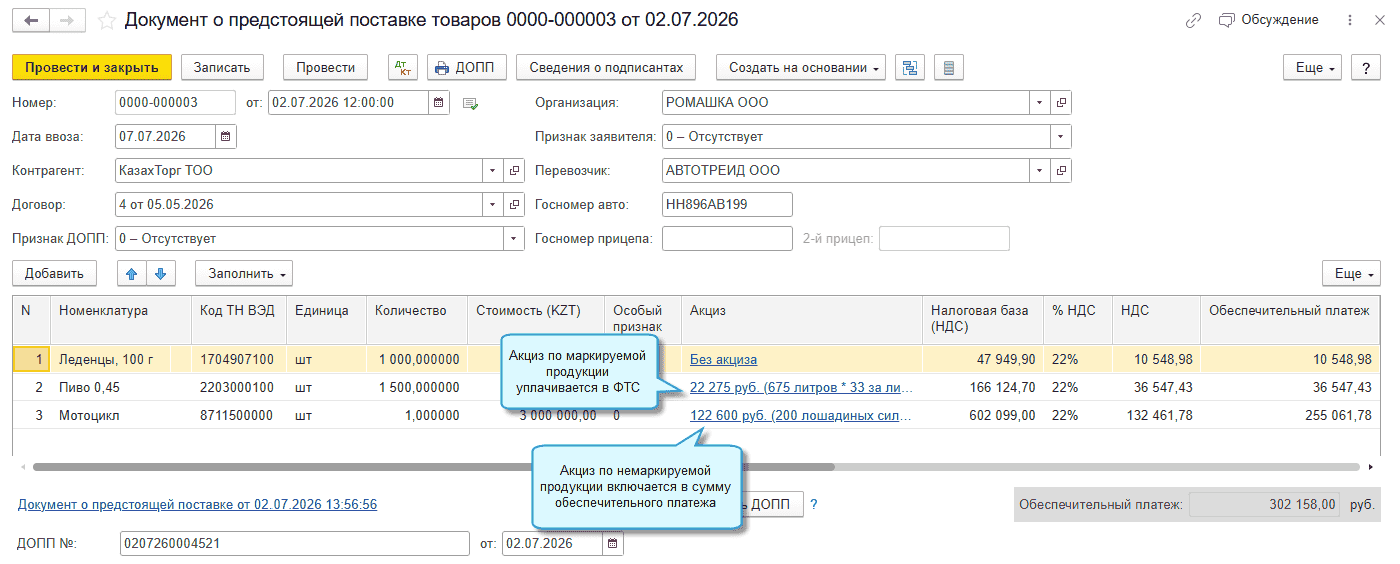Open Документ о предстоящей поставке link
Image resolution: width=1400 pixels, height=564 pixels.
197,505
